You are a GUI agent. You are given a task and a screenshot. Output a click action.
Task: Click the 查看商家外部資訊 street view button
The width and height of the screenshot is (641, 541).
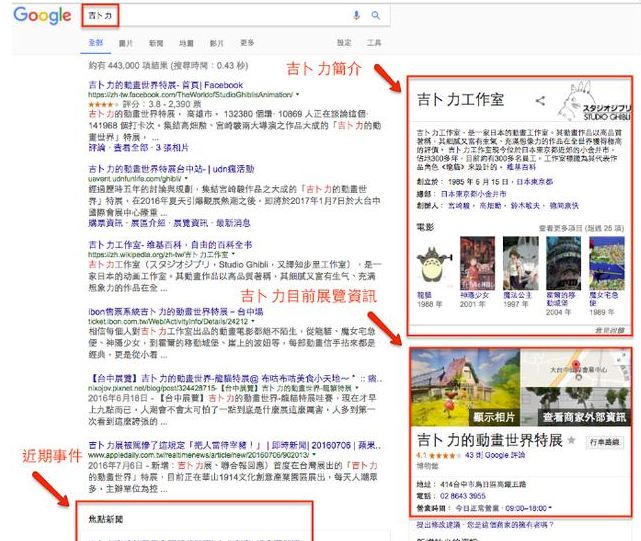tap(584, 417)
